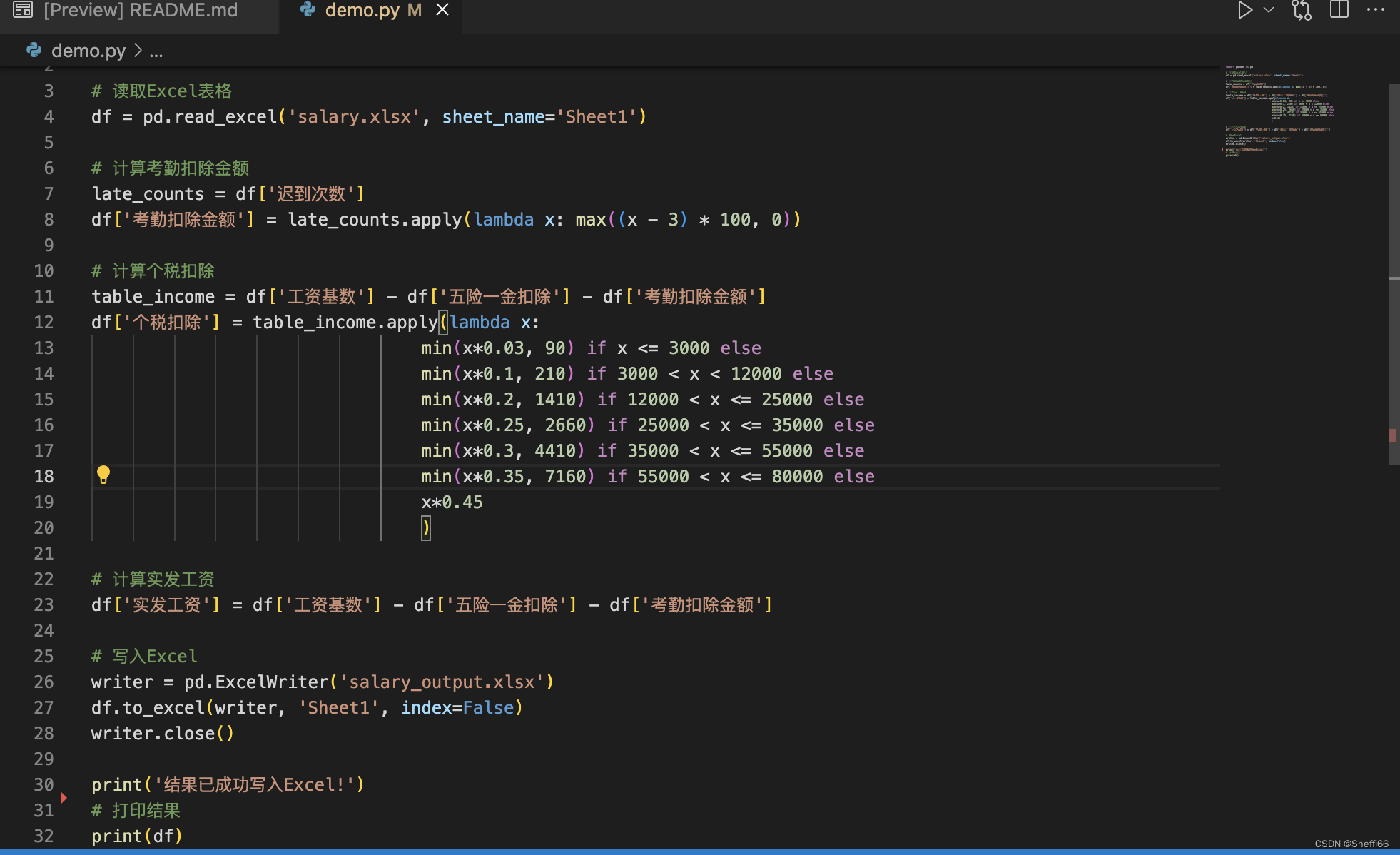Viewport: 1400px width, 855px height.
Task: Select the demo.py editor tab
Action: (371, 10)
